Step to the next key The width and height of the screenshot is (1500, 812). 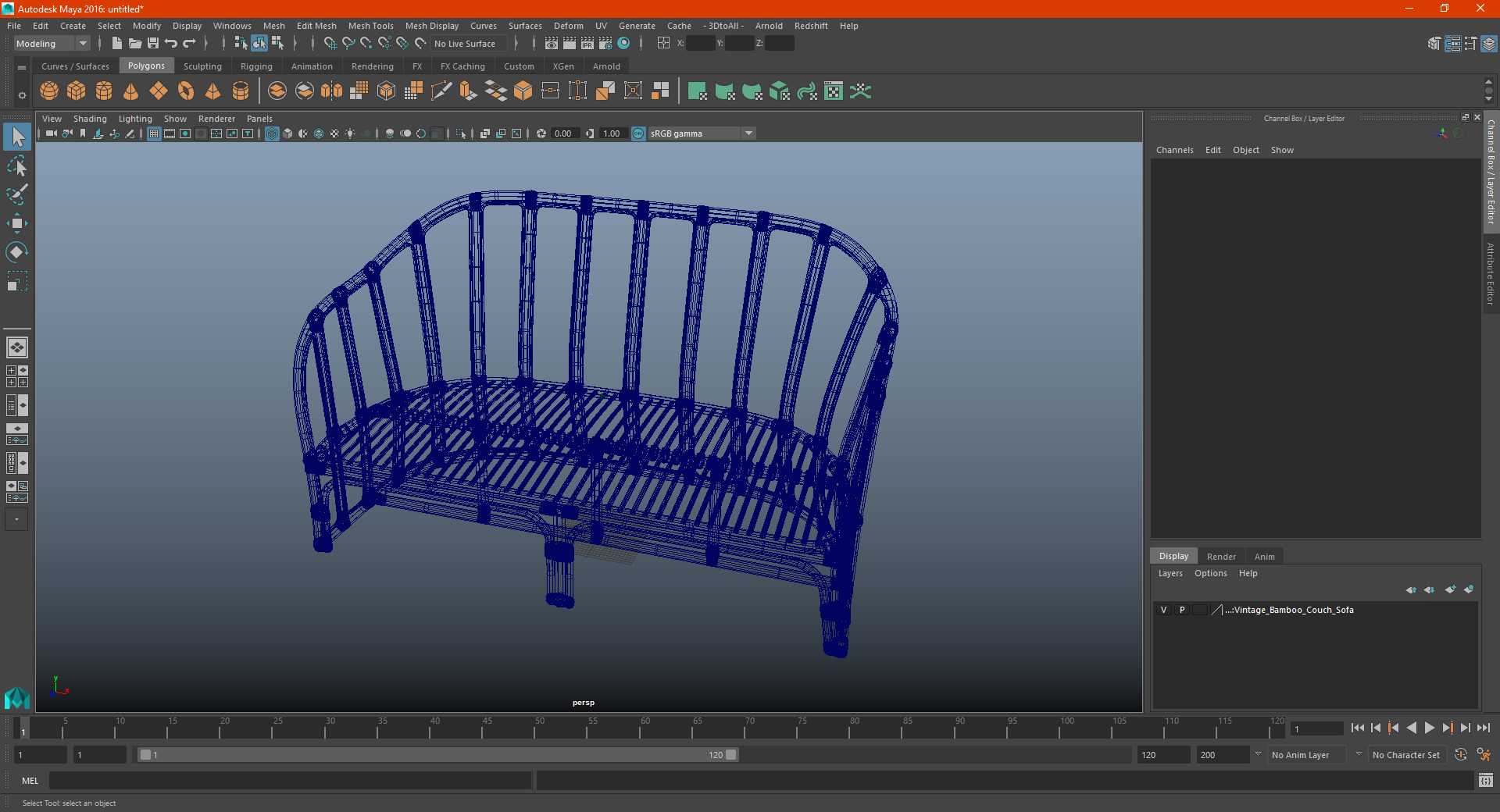[1447, 728]
